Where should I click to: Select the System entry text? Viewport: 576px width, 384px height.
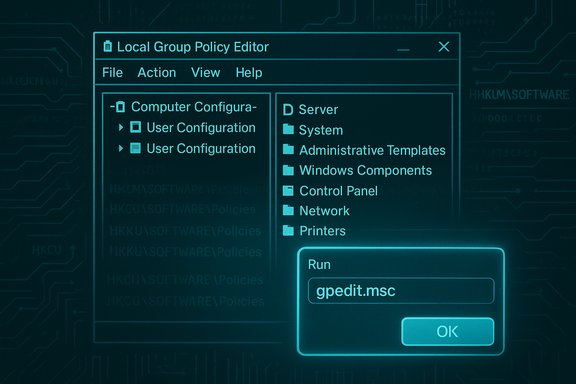coord(321,130)
